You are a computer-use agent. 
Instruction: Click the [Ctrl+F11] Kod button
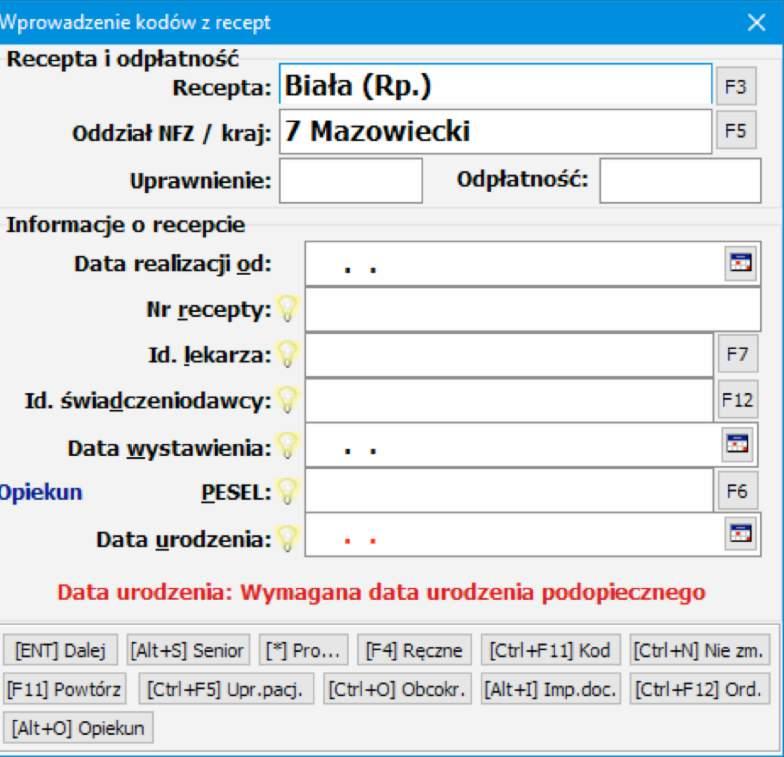(x=550, y=650)
